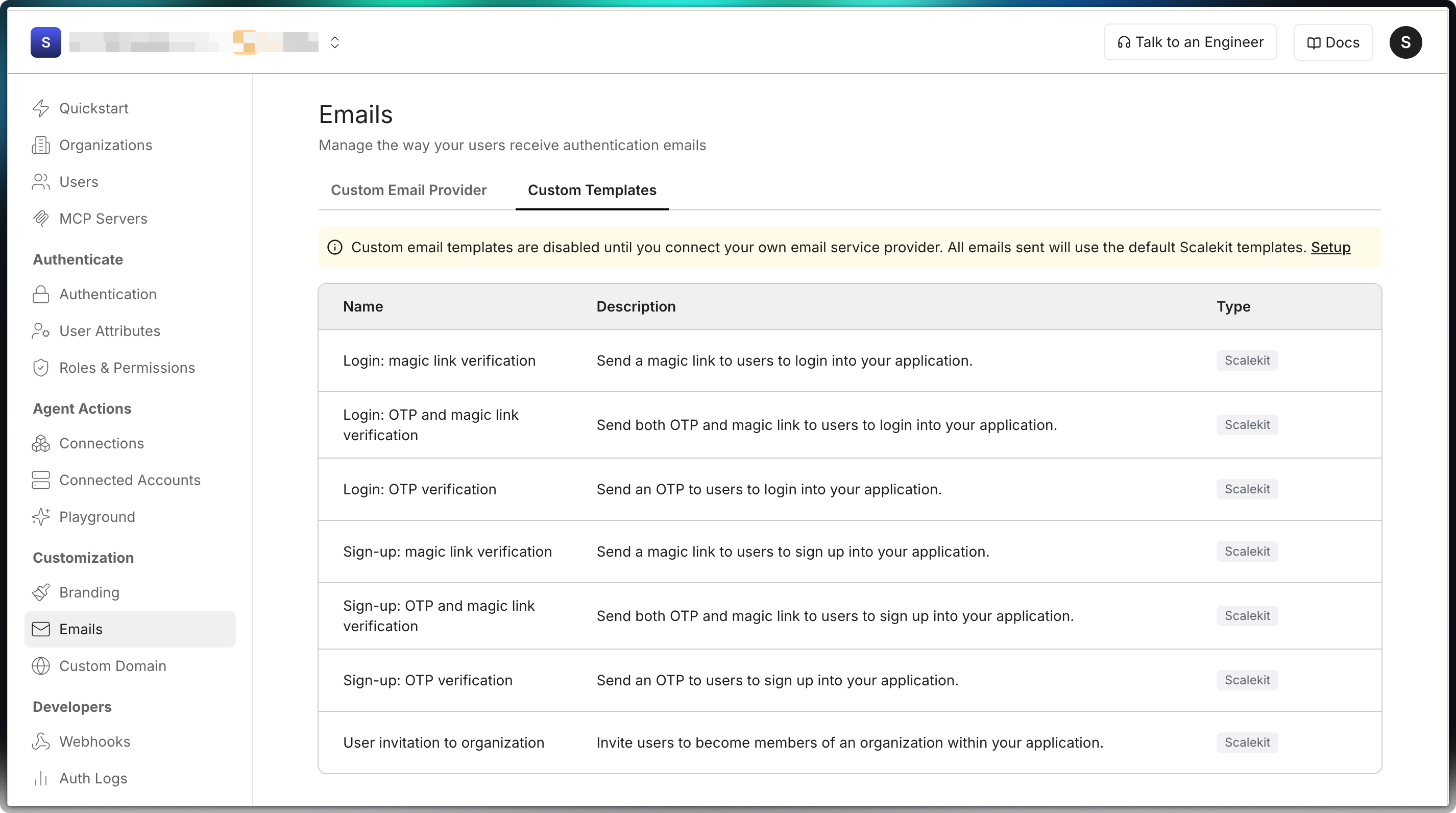
Task: Open Roles & Permissions shield icon
Action: tap(41, 368)
